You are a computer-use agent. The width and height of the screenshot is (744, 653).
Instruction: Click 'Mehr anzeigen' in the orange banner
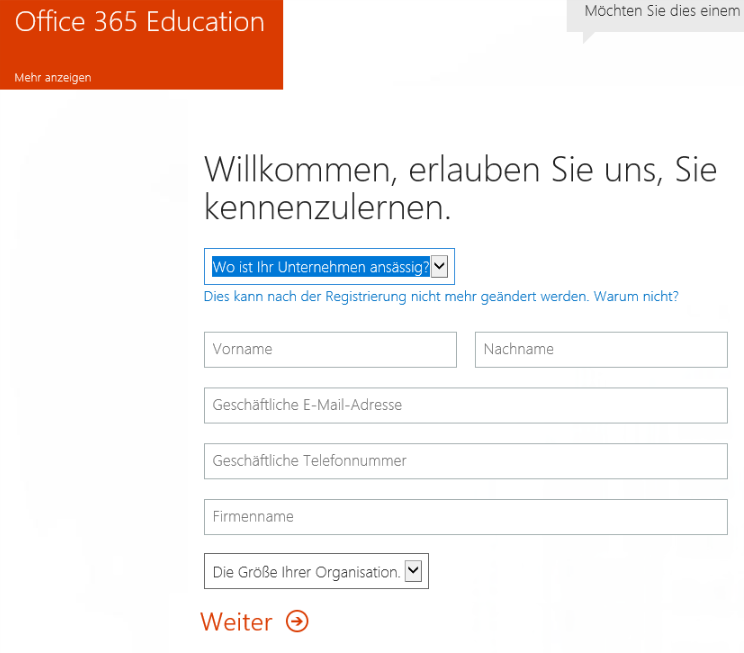coord(53,77)
